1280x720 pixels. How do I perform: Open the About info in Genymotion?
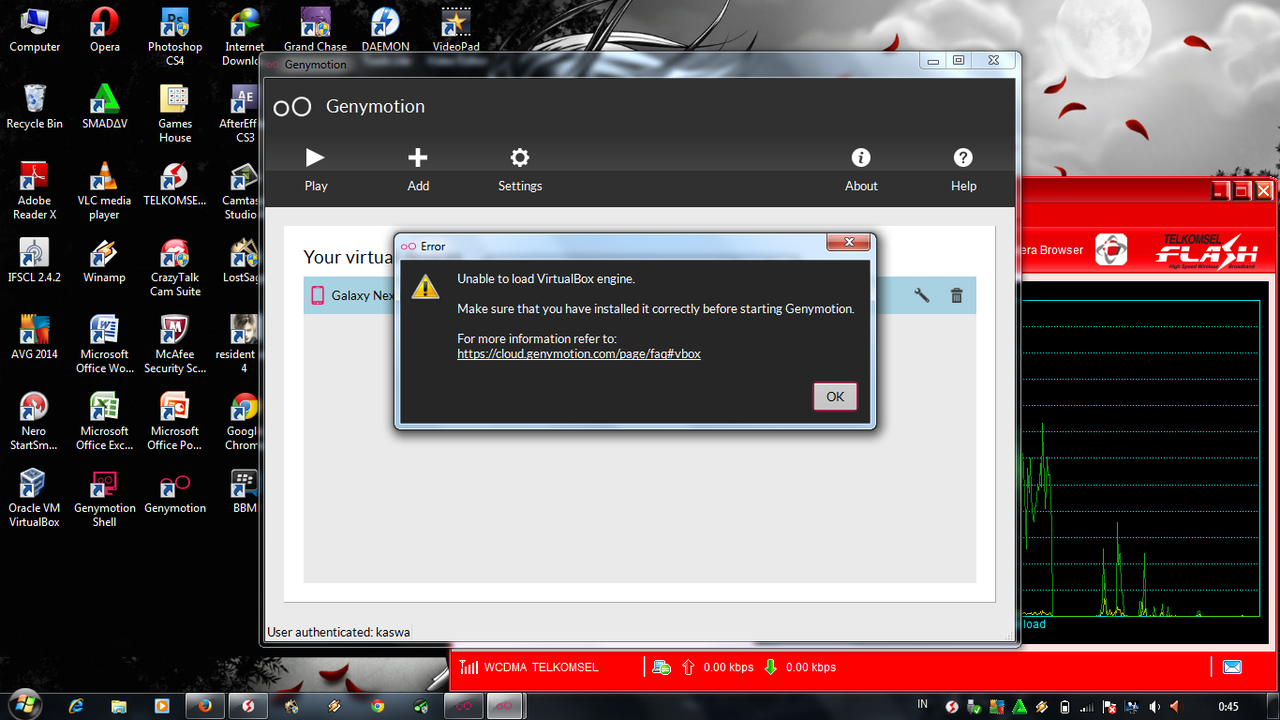pyautogui.click(x=861, y=158)
